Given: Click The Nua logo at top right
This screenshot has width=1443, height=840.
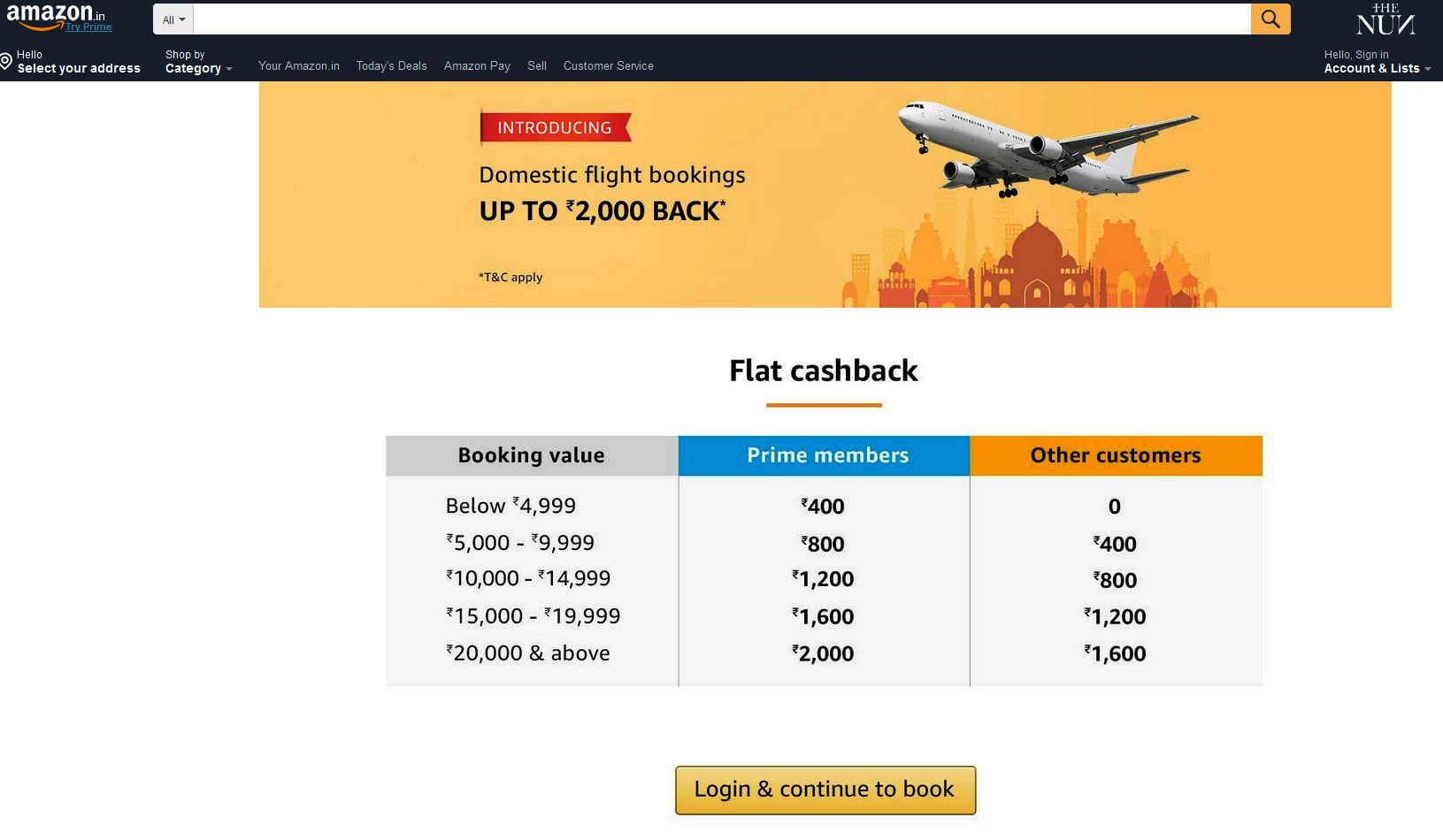Looking at the screenshot, I should [1385, 19].
